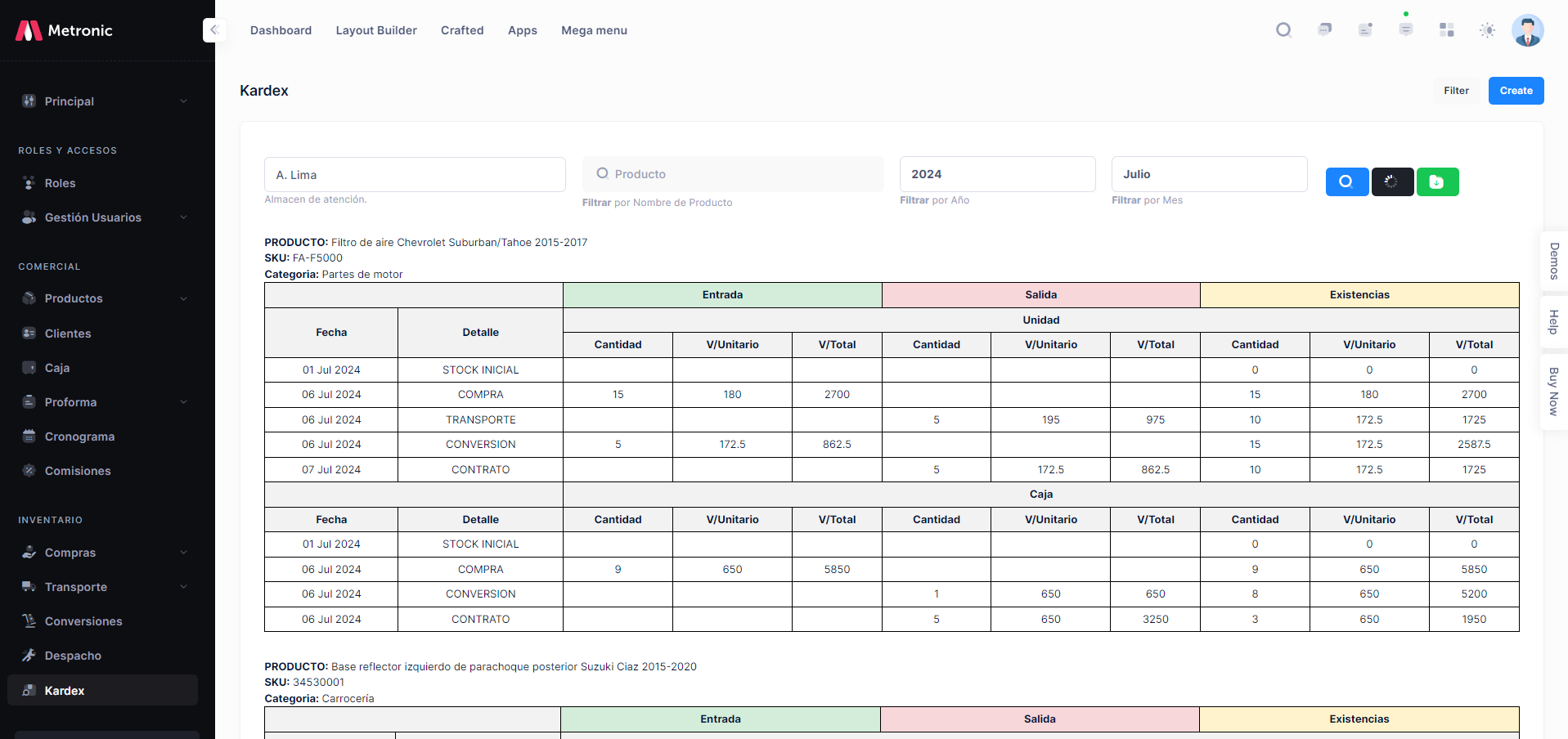Click the search icon in top header
This screenshot has height=739, width=1568.
(1283, 30)
